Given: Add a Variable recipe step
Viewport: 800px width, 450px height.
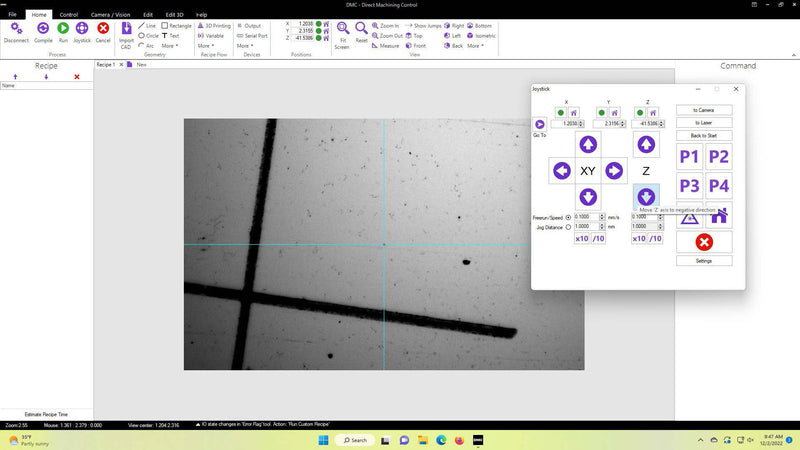Looking at the screenshot, I should [x=211, y=36].
